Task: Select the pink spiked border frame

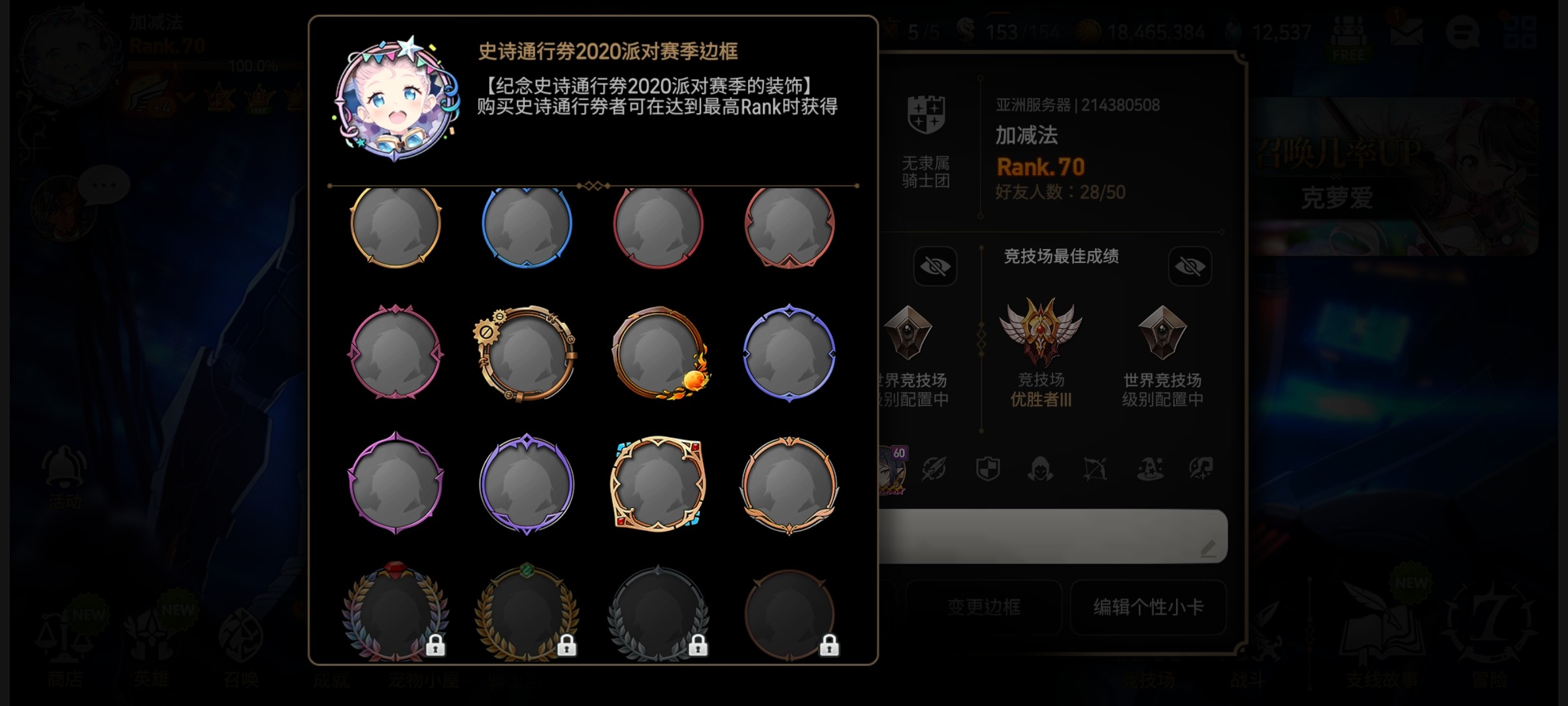Action: click(395, 352)
